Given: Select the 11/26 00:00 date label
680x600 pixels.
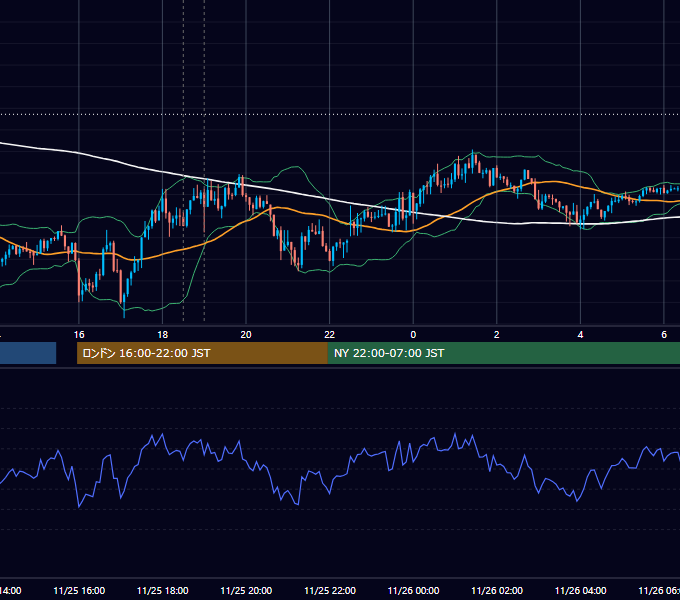Looking at the screenshot, I should click(x=413, y=590).
